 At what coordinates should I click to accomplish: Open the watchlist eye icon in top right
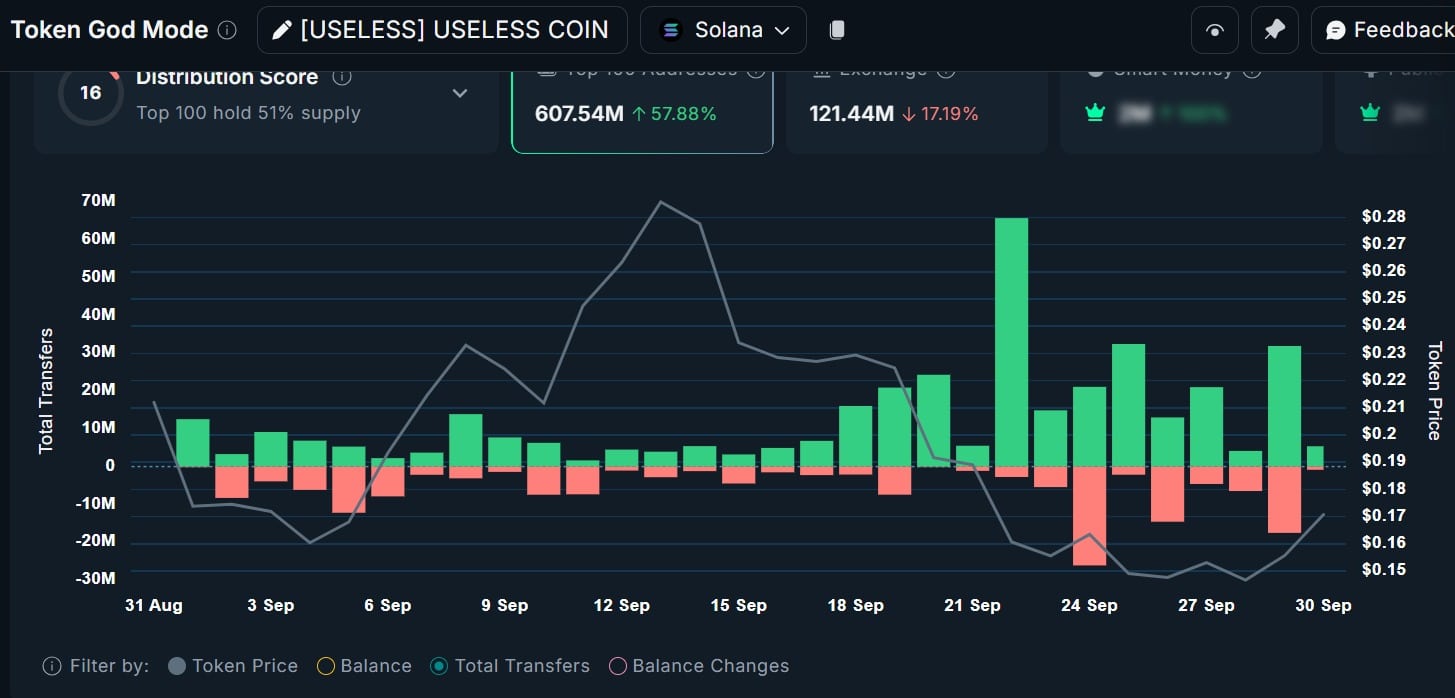pos(1214,30)
